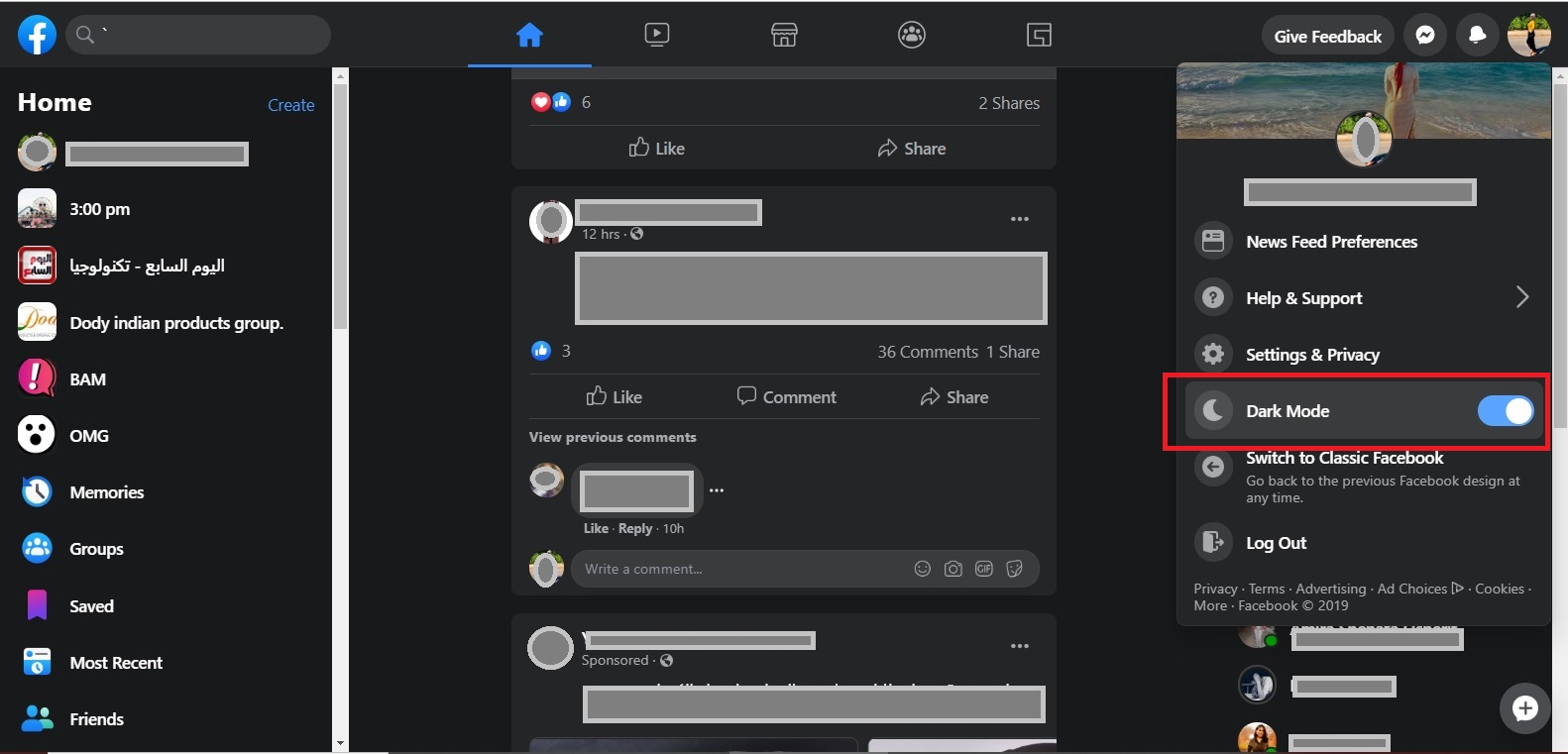This screenshot has width=1568, height=754.
Task: Open options menu of Sponsored post
Action: [x=1020, y=646]
